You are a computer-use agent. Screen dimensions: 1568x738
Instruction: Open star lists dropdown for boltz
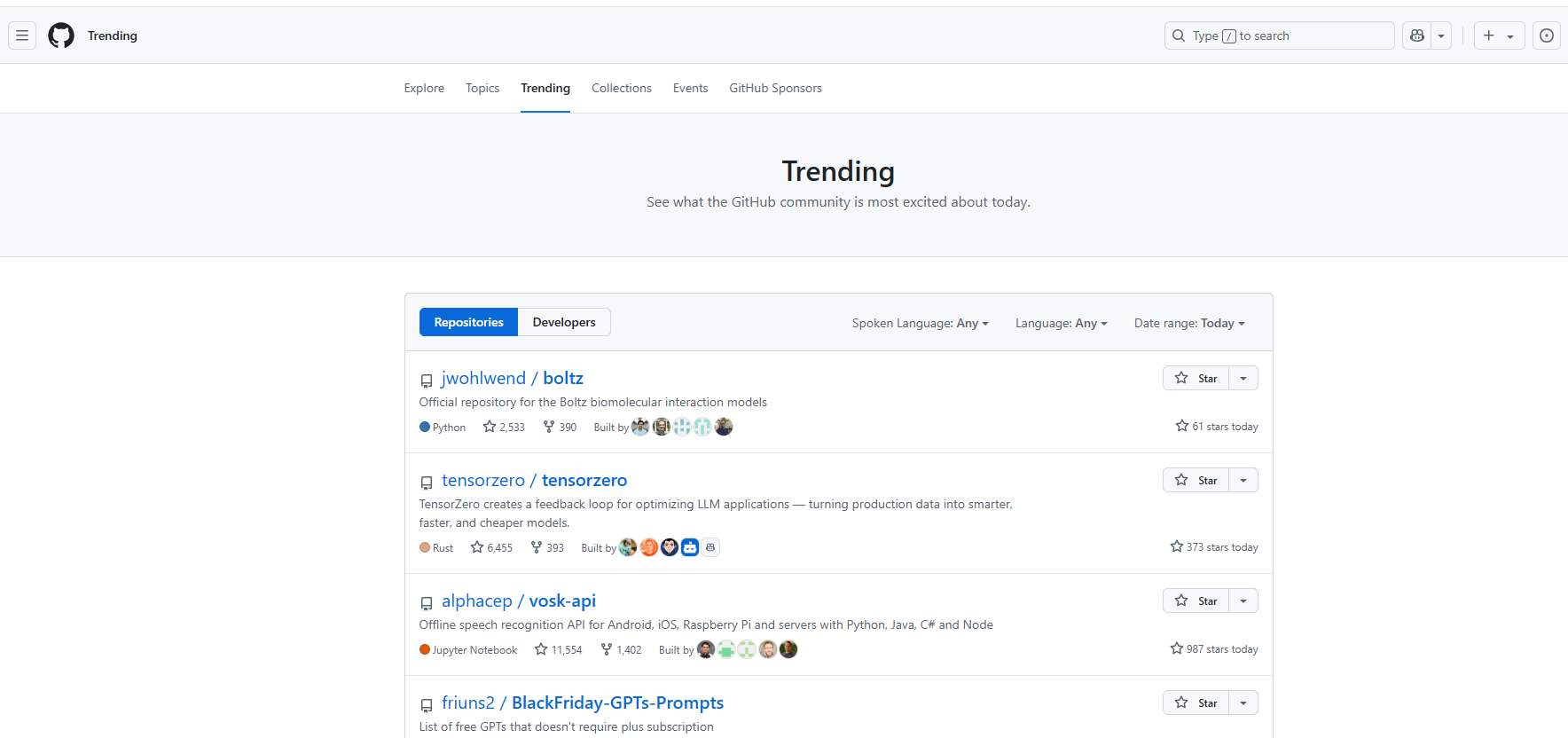(1243, 378)
